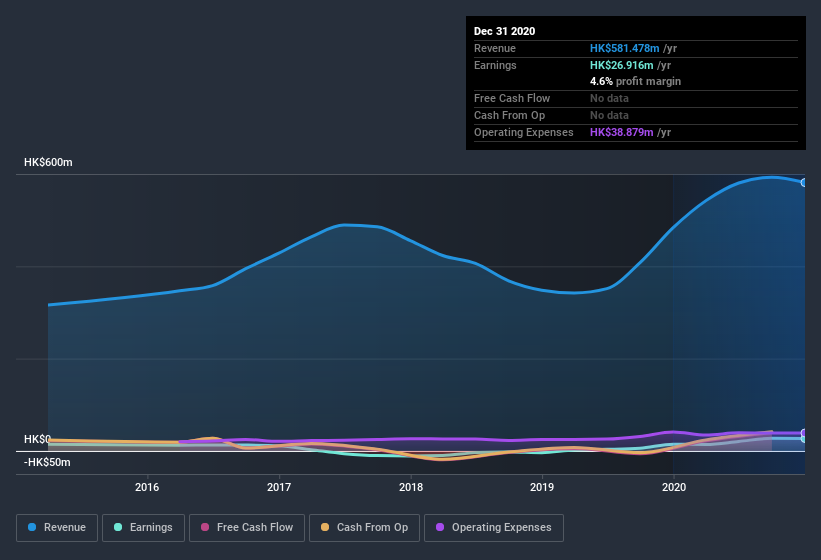Click the 2020 x-axis label
Screen dimensions: 821x560
674,487
